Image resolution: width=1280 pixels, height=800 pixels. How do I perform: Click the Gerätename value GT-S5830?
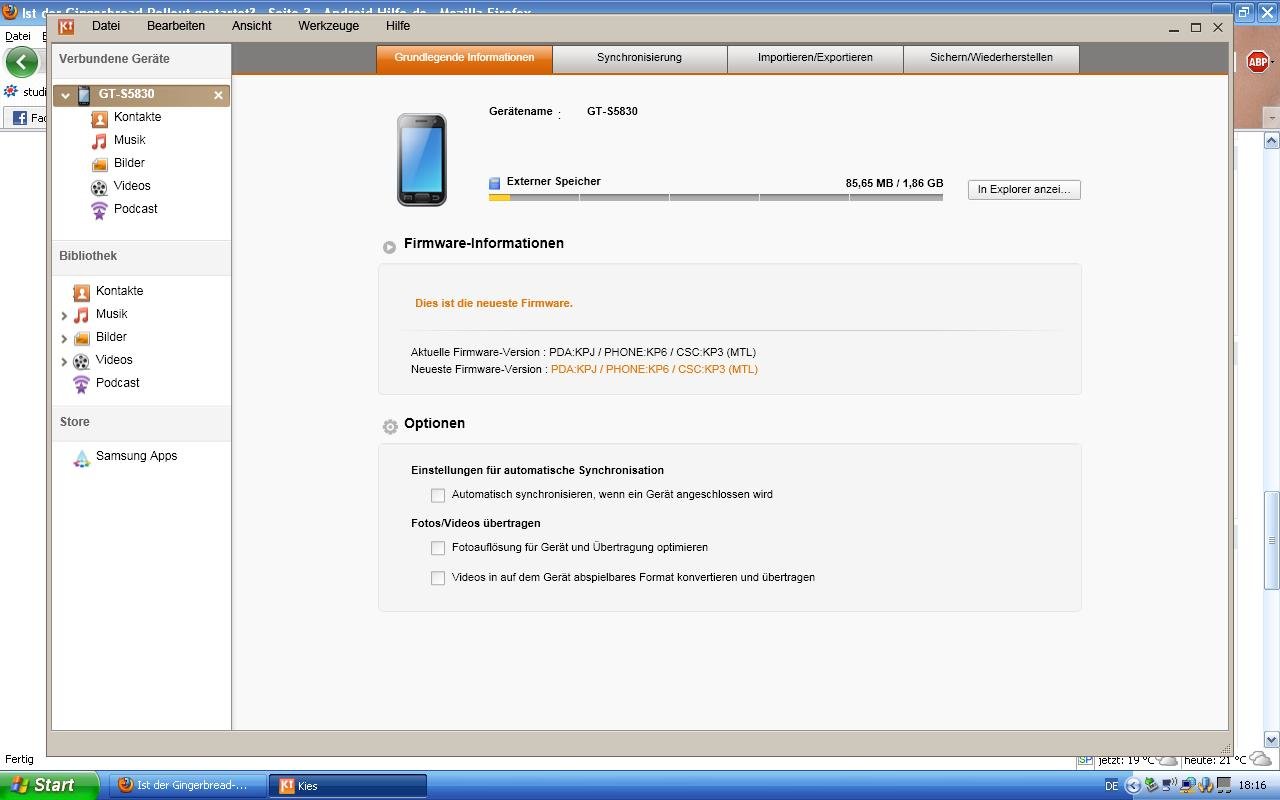[612, 111]
